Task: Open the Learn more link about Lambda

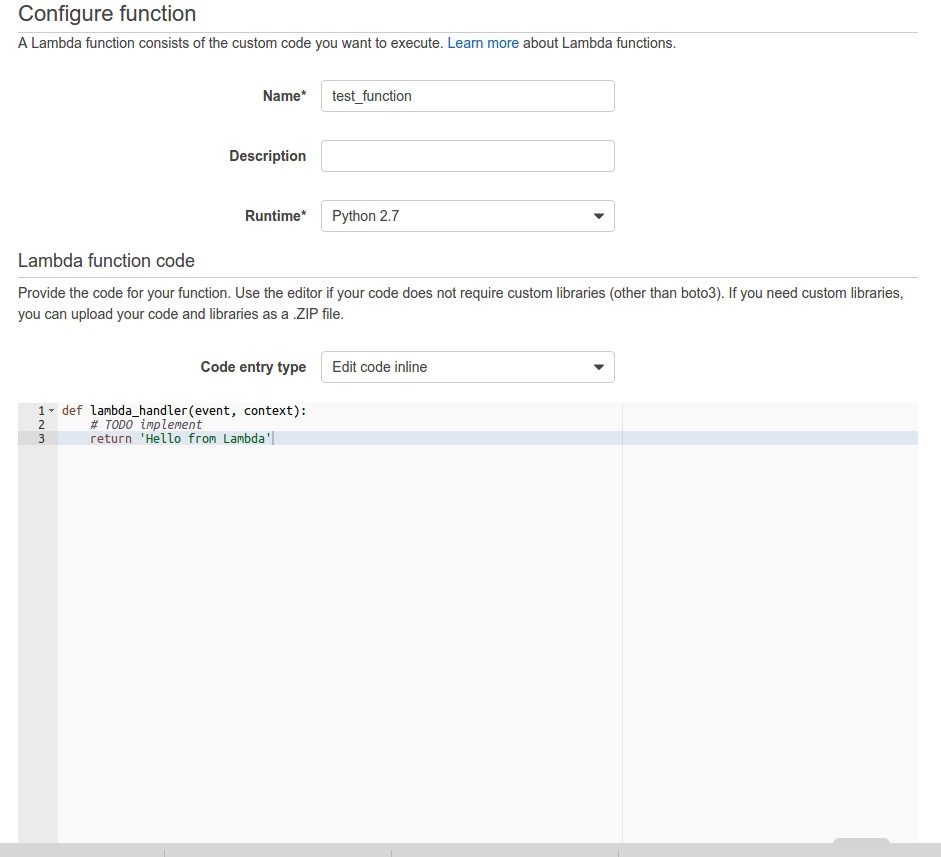Action: (483, 43)
